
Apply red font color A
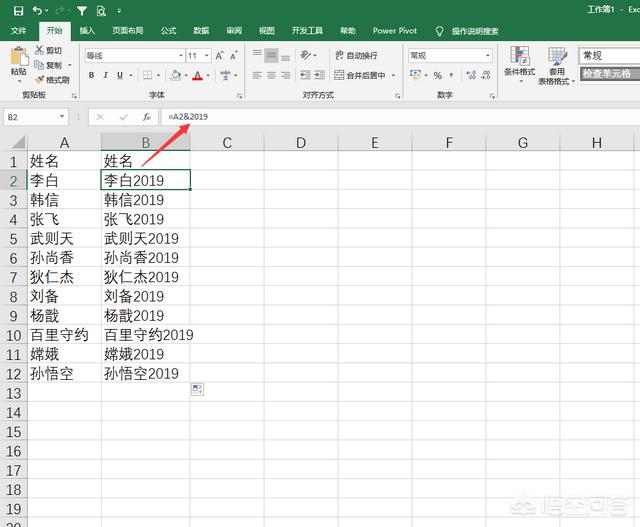point(198,75)
